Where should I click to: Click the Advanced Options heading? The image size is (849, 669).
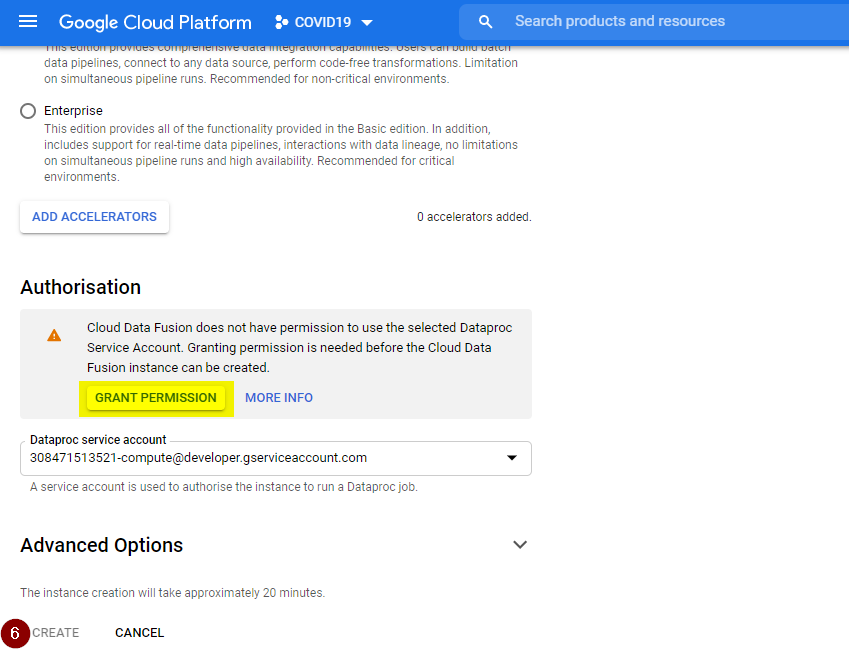[102, 545]
